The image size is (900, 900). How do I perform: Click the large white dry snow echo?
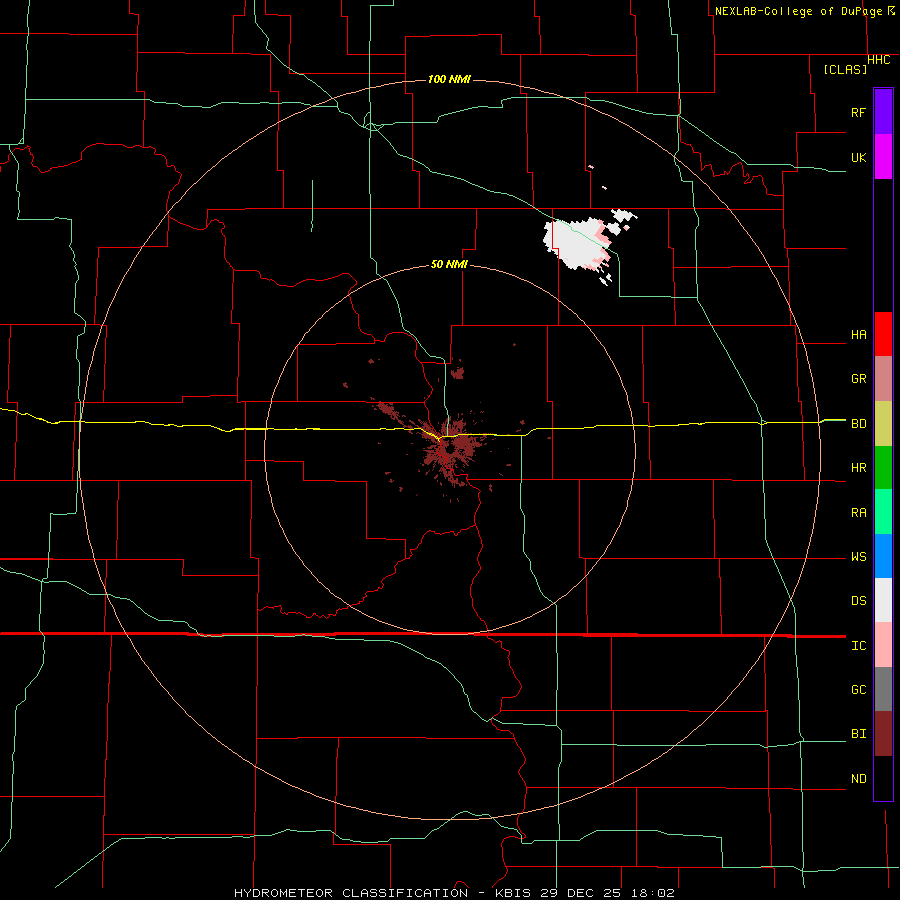click(574, 244)
